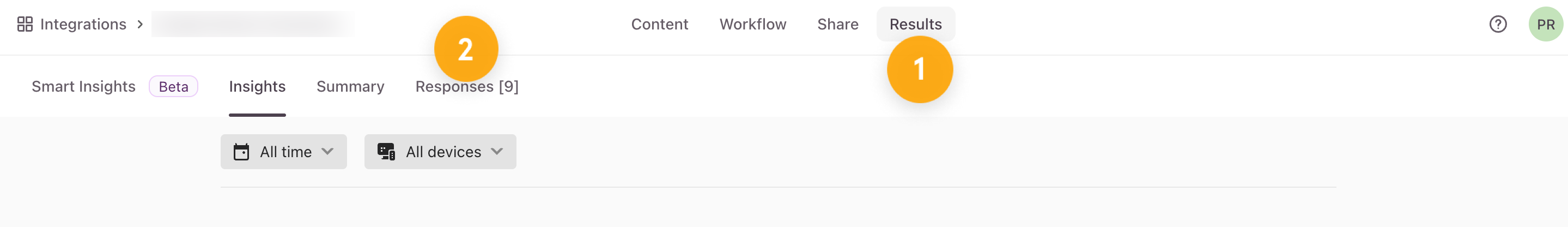This screenshot has height=227, width=1568.
Task: Select the Results tab
Action: point(915,25)
